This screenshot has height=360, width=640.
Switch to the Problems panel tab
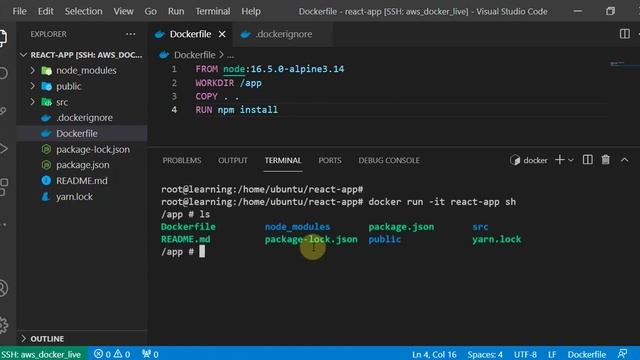182,160
